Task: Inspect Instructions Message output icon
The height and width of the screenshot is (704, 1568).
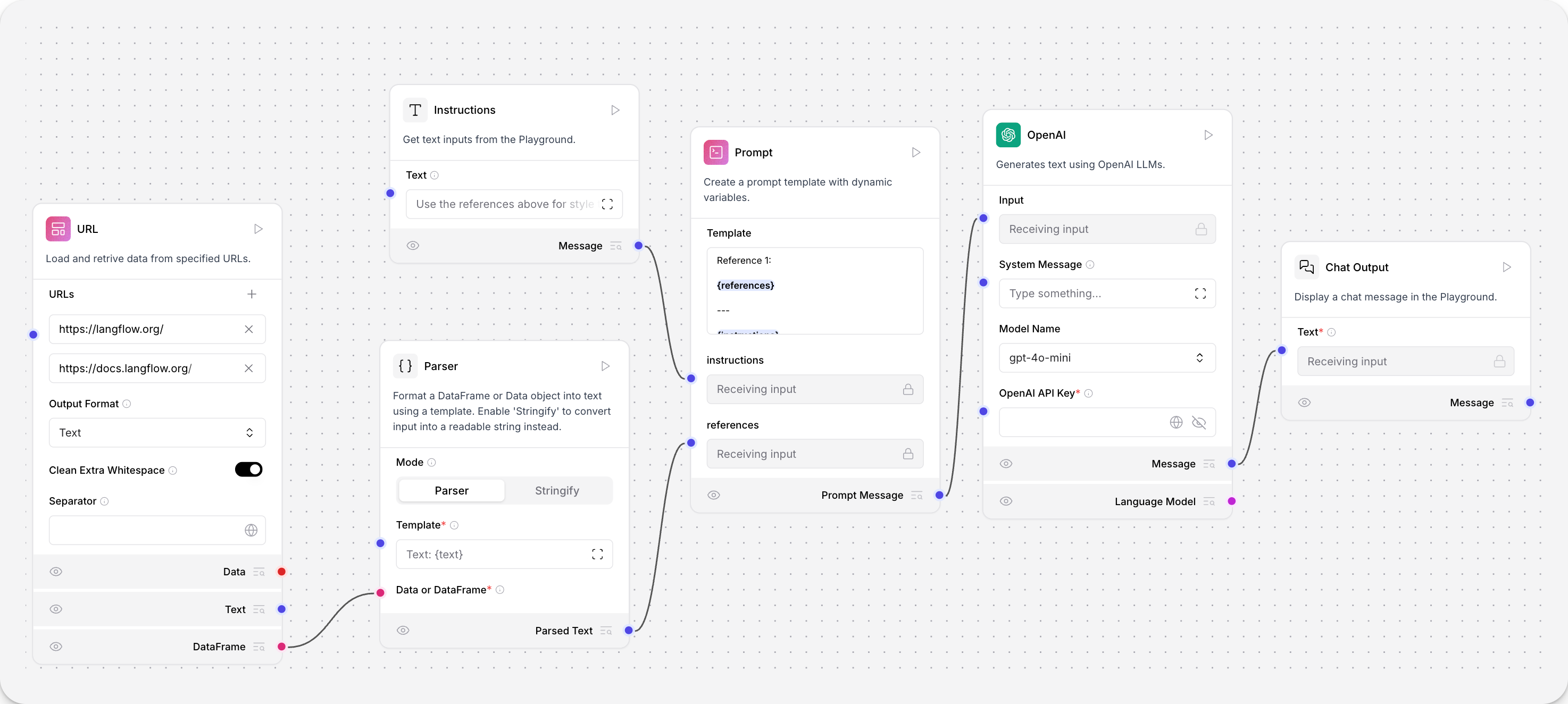Action: 616,246
